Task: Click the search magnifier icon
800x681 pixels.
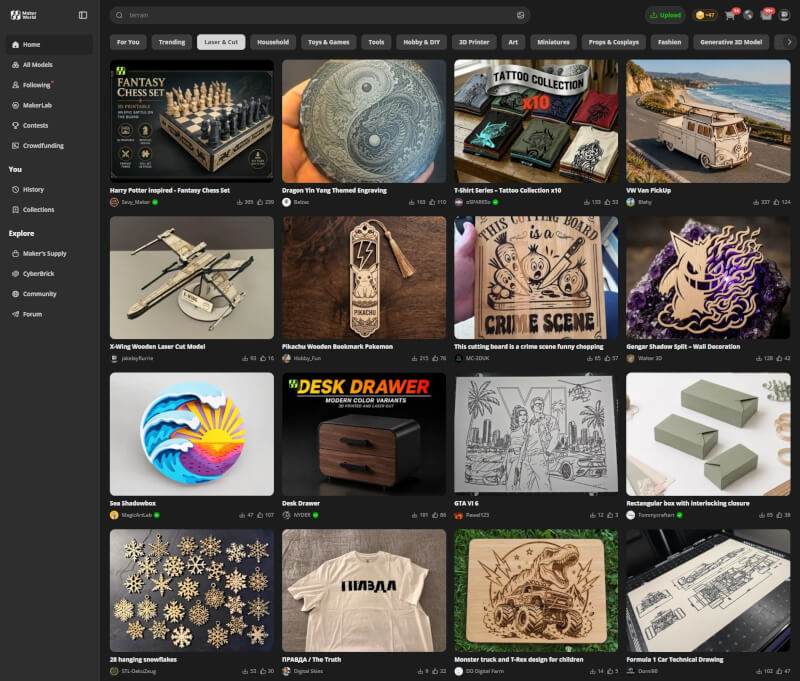Action: pos(119,15)
